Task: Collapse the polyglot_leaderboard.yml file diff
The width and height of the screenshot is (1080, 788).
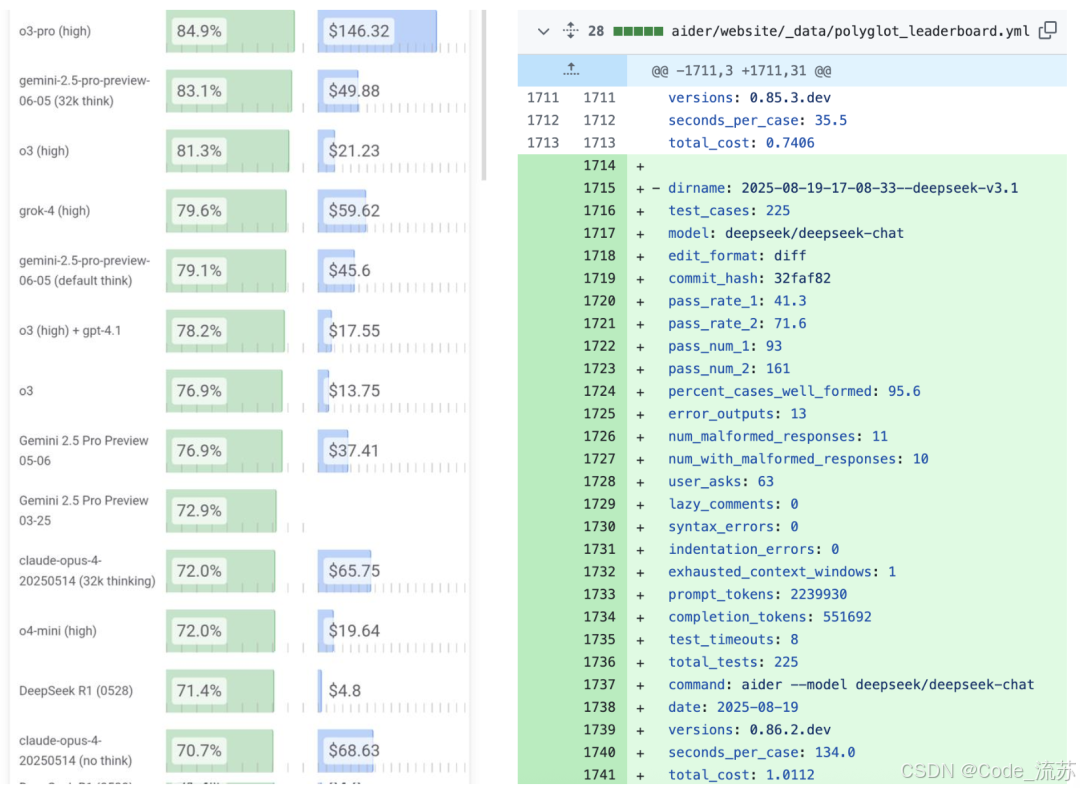Action: (x=543, y=32)
